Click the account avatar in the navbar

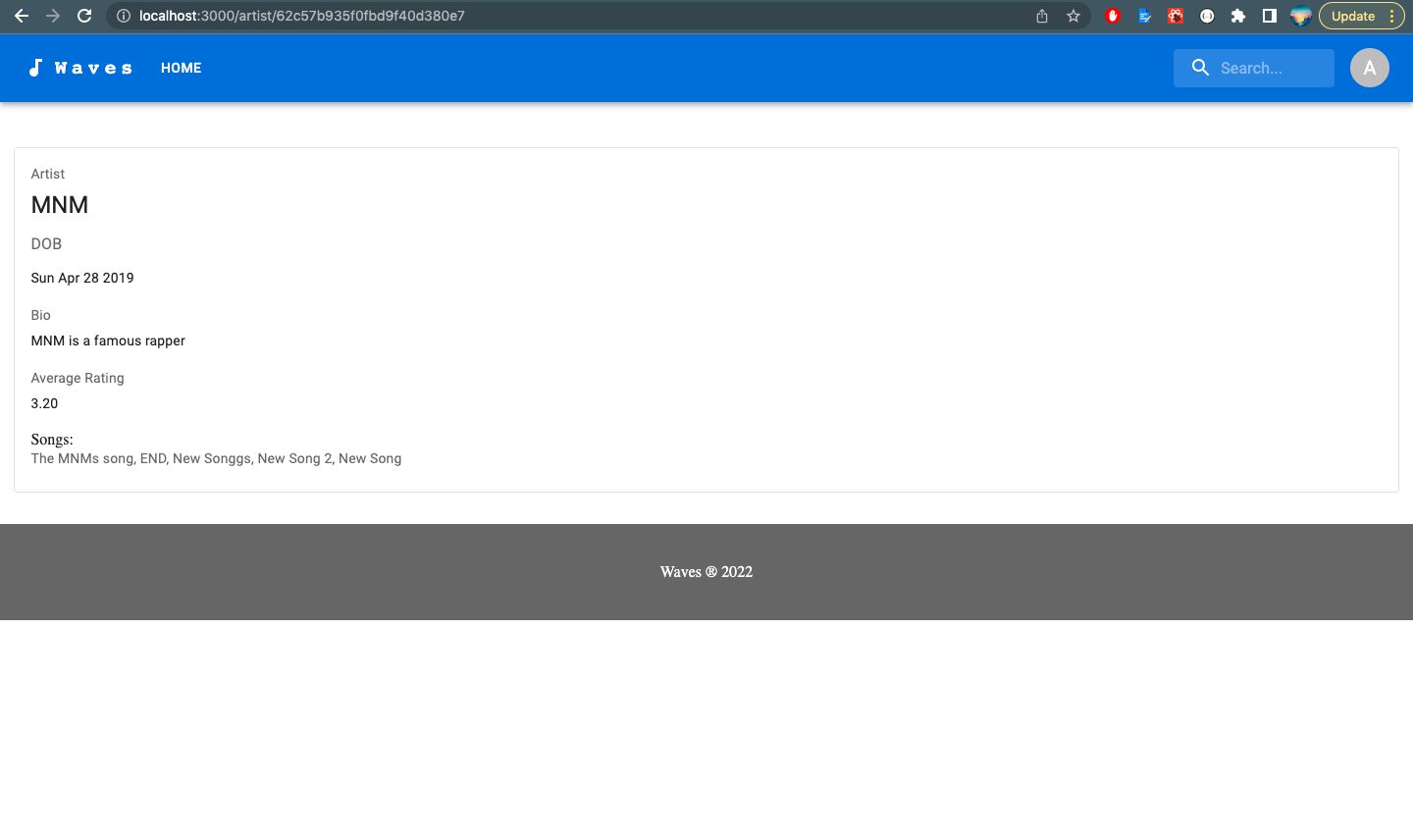pos(1369,68)
